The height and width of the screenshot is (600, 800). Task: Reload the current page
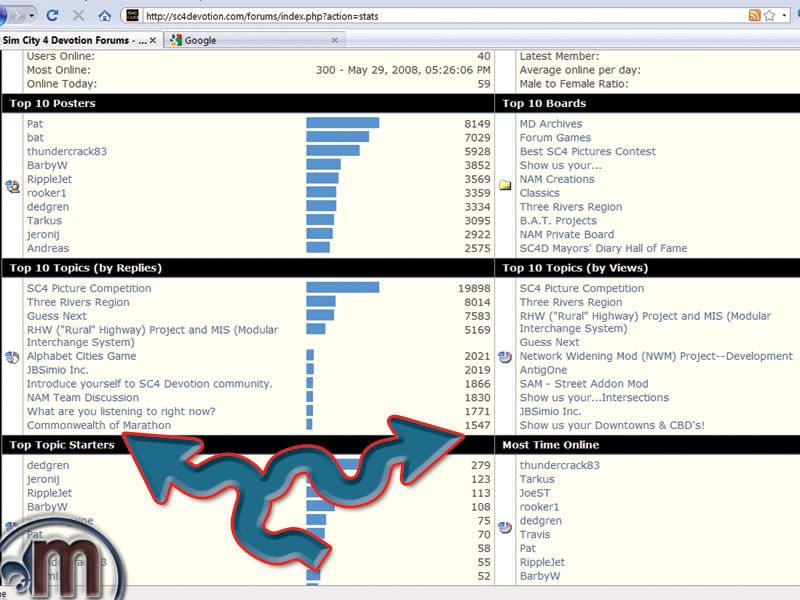coord(52,15)
